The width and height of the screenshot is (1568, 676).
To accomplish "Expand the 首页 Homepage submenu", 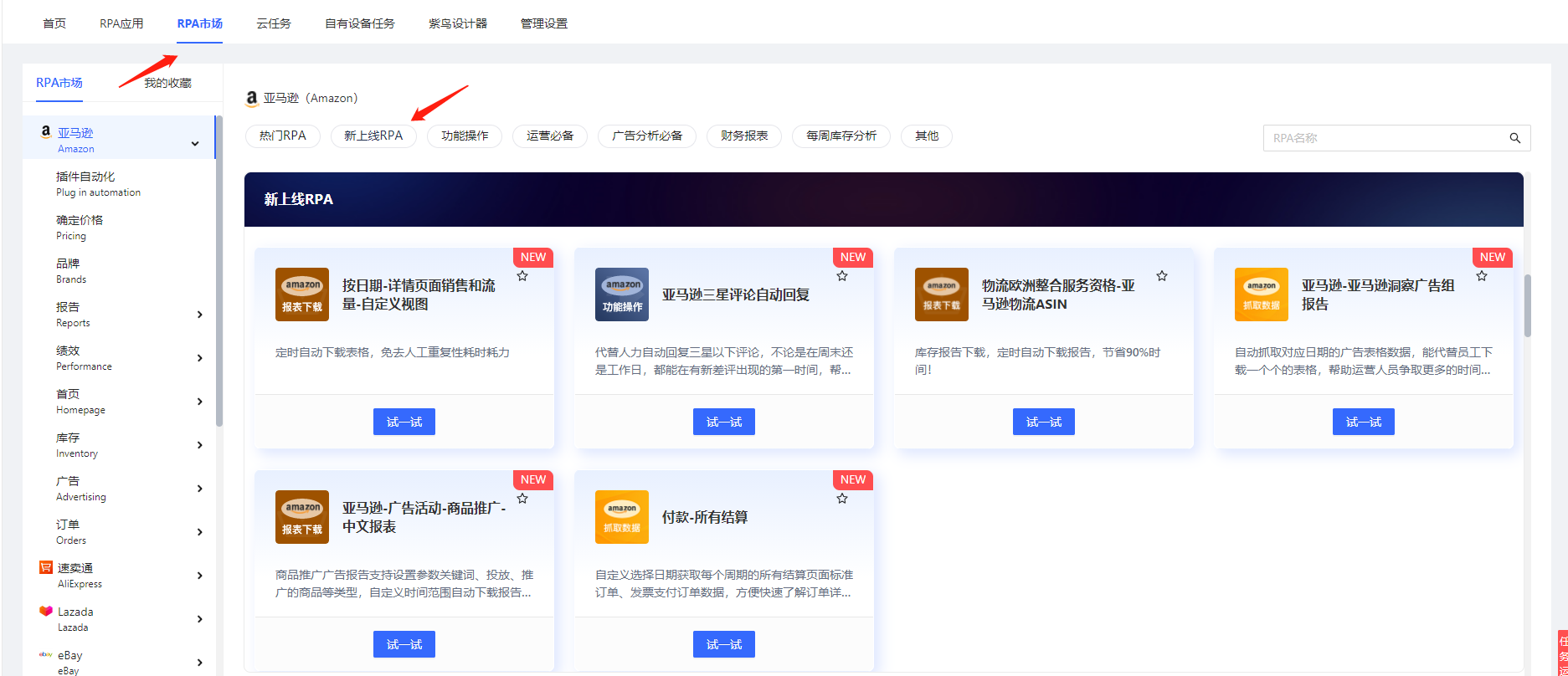I will click(199, 402).
